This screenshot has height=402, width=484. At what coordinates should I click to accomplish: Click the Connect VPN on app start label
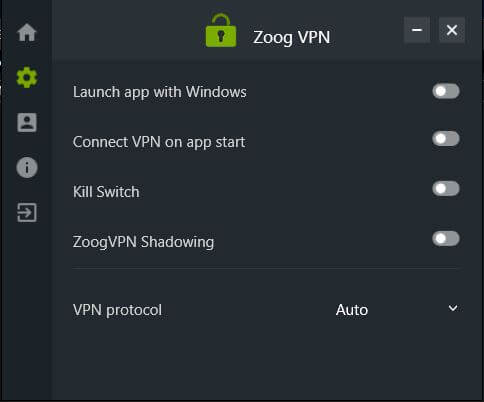pos(159,142)
